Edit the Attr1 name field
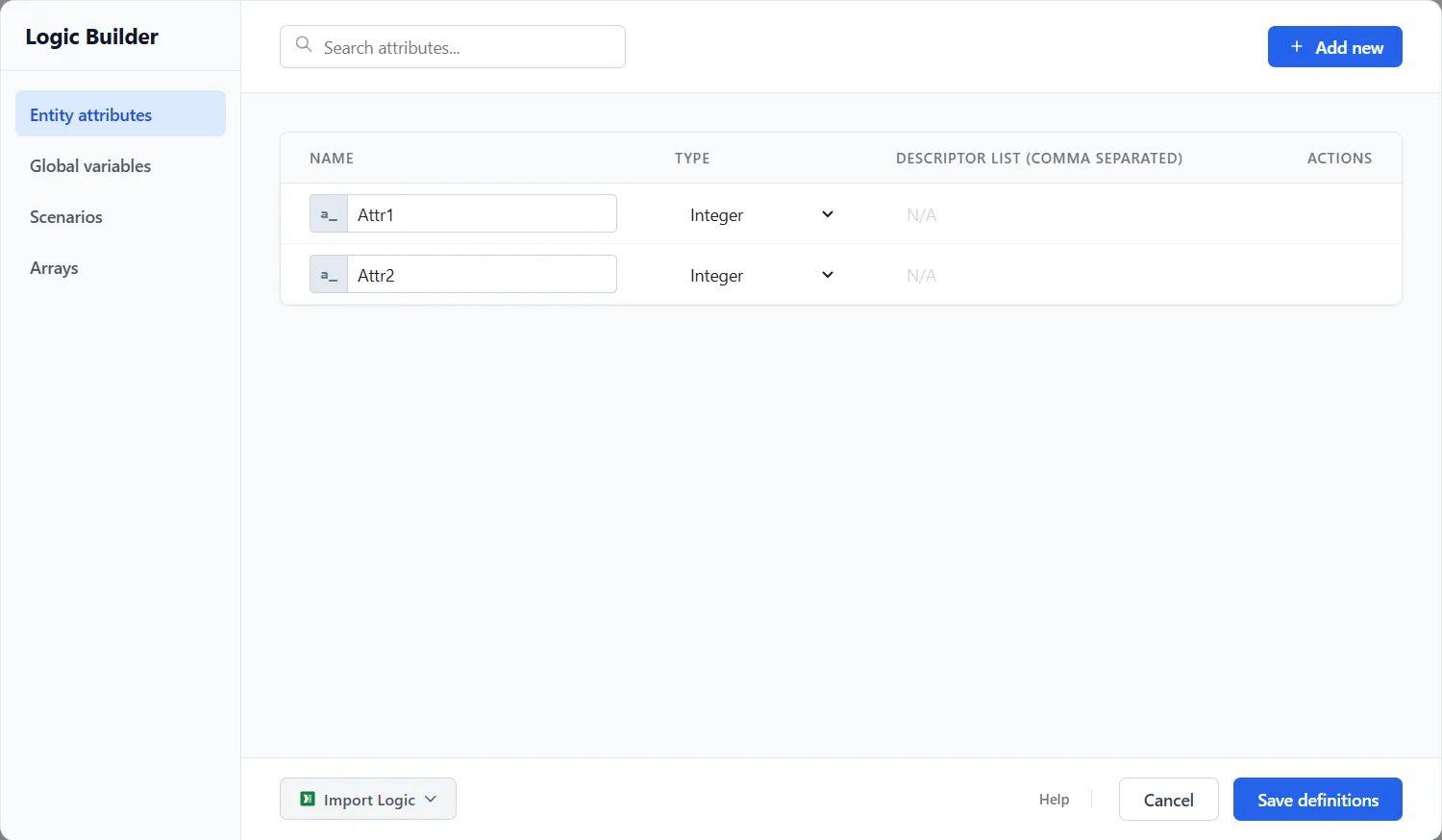Viewport: 1442px width, 840px height. [x=482, y=213]
